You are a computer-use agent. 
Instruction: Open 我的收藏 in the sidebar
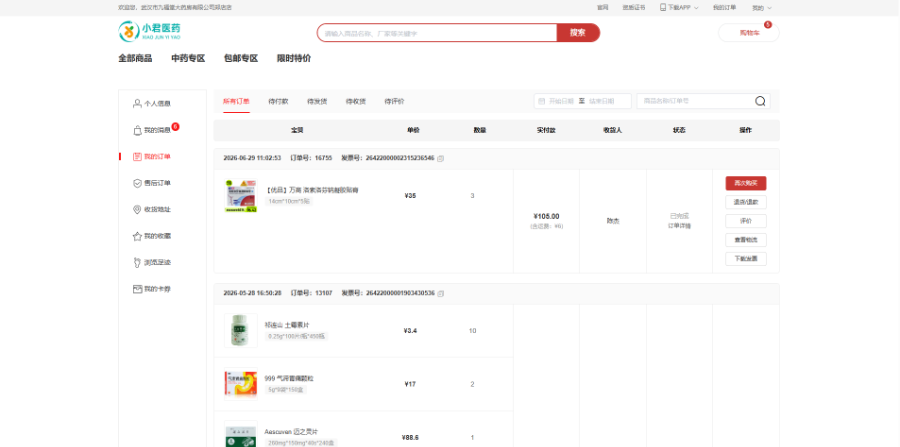[152, 236]
